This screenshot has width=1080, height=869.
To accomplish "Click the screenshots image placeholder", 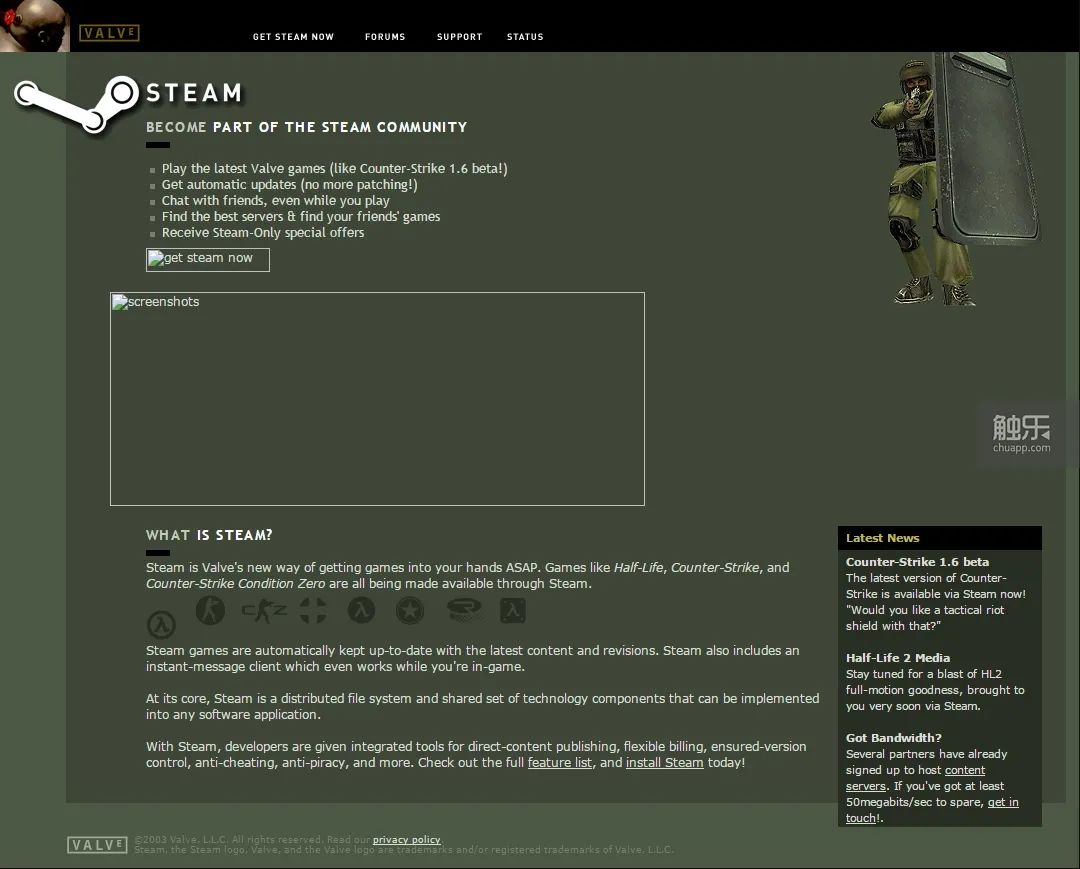I will click(377, 399).
